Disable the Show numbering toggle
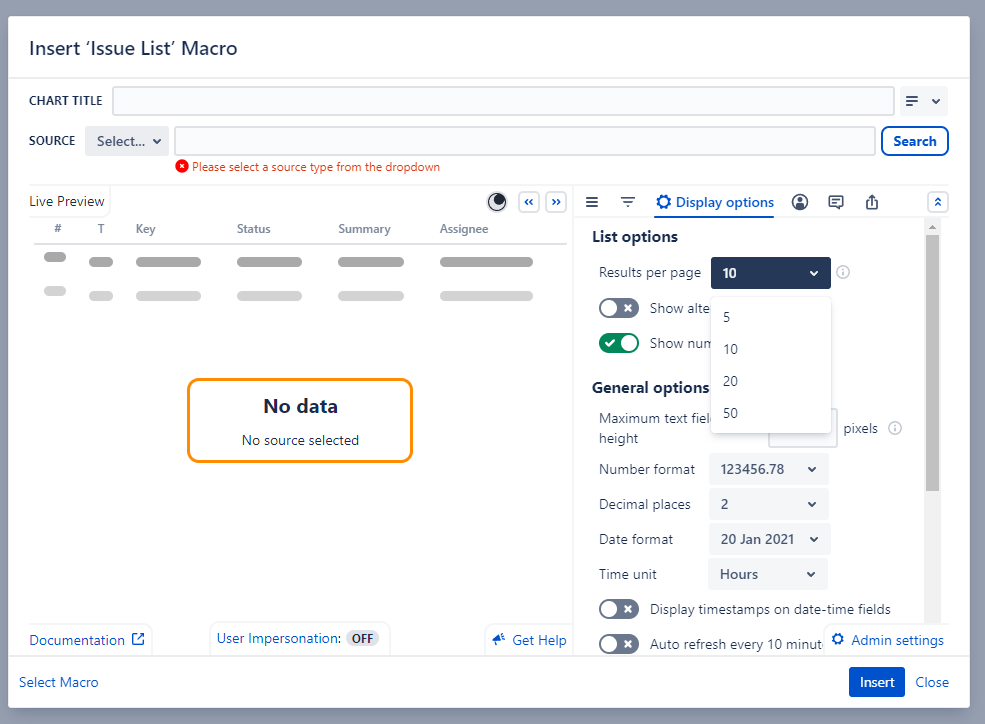 click(x=618, y=343)
